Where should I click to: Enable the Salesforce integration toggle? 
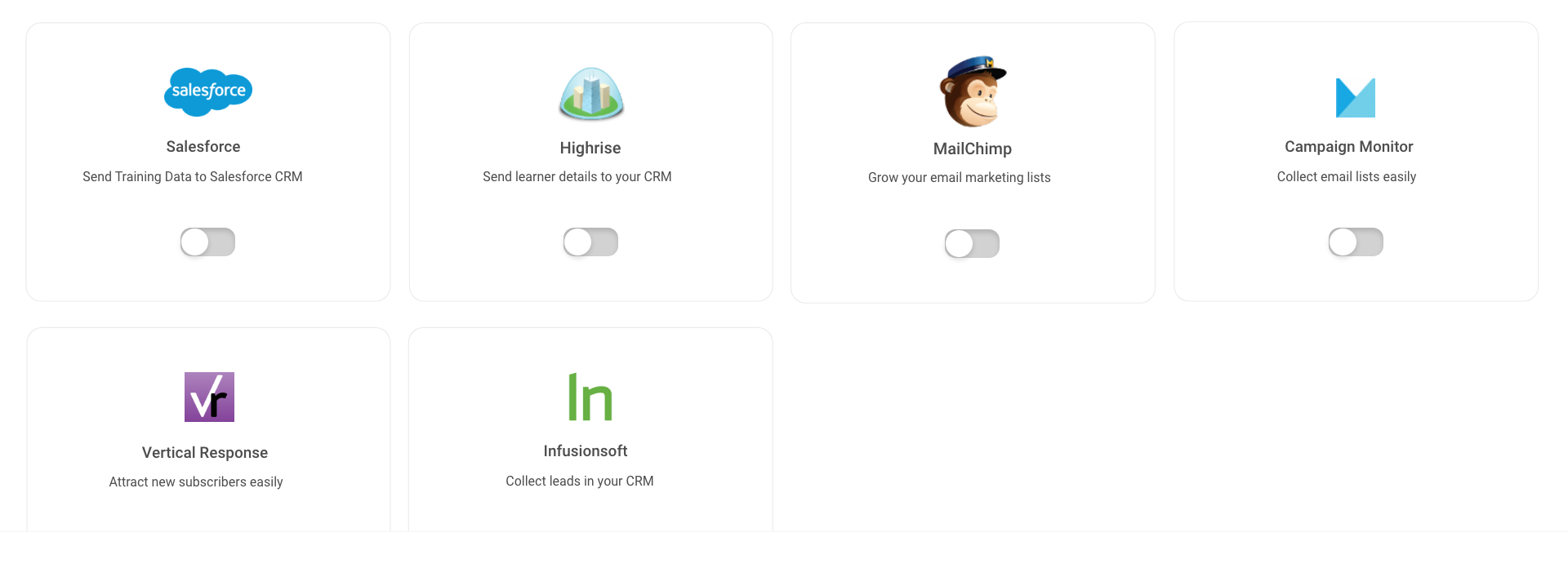pos(207,242)
